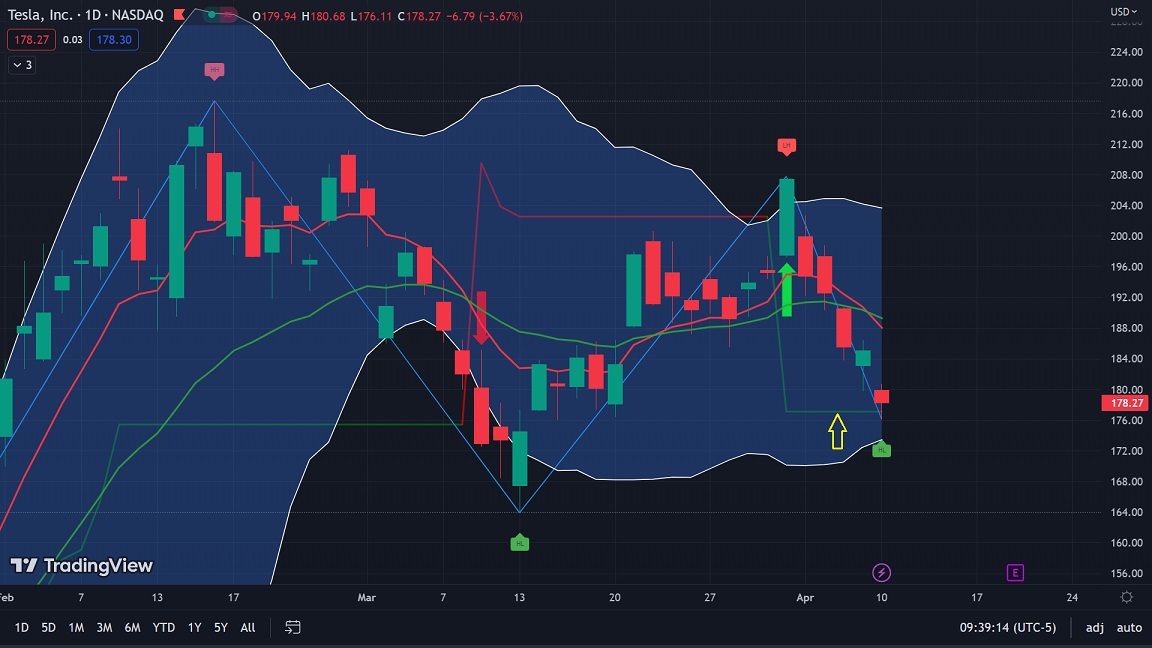Click the Apr date axis label

805,597
